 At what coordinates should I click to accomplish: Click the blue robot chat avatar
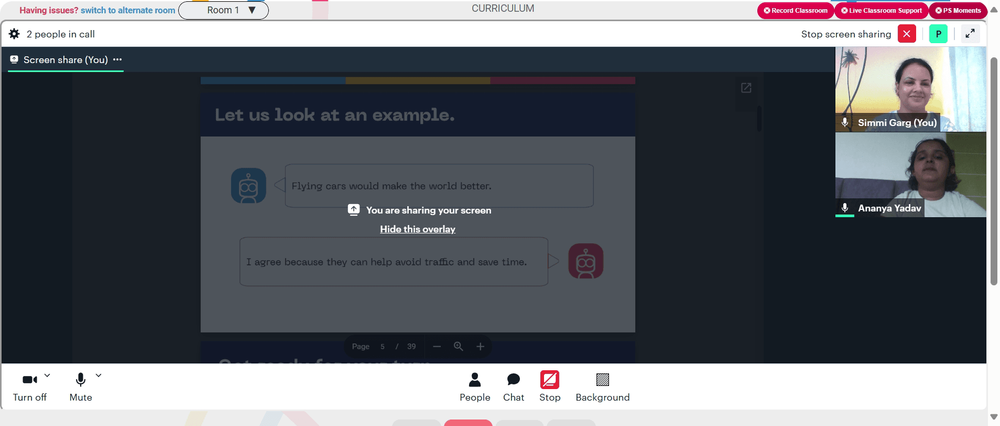click(248, 186)
